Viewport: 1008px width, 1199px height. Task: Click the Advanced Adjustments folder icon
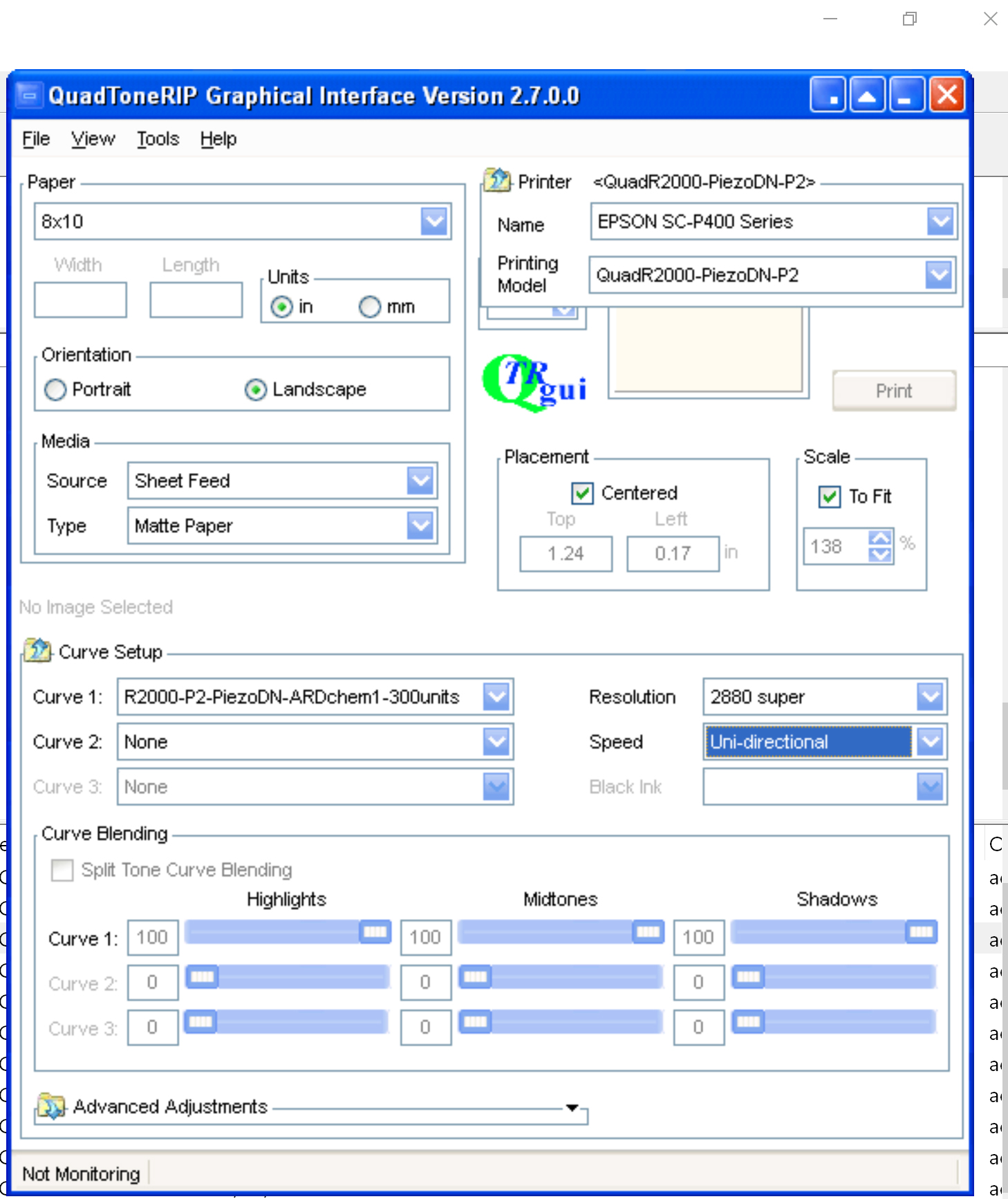point(50,1106)
